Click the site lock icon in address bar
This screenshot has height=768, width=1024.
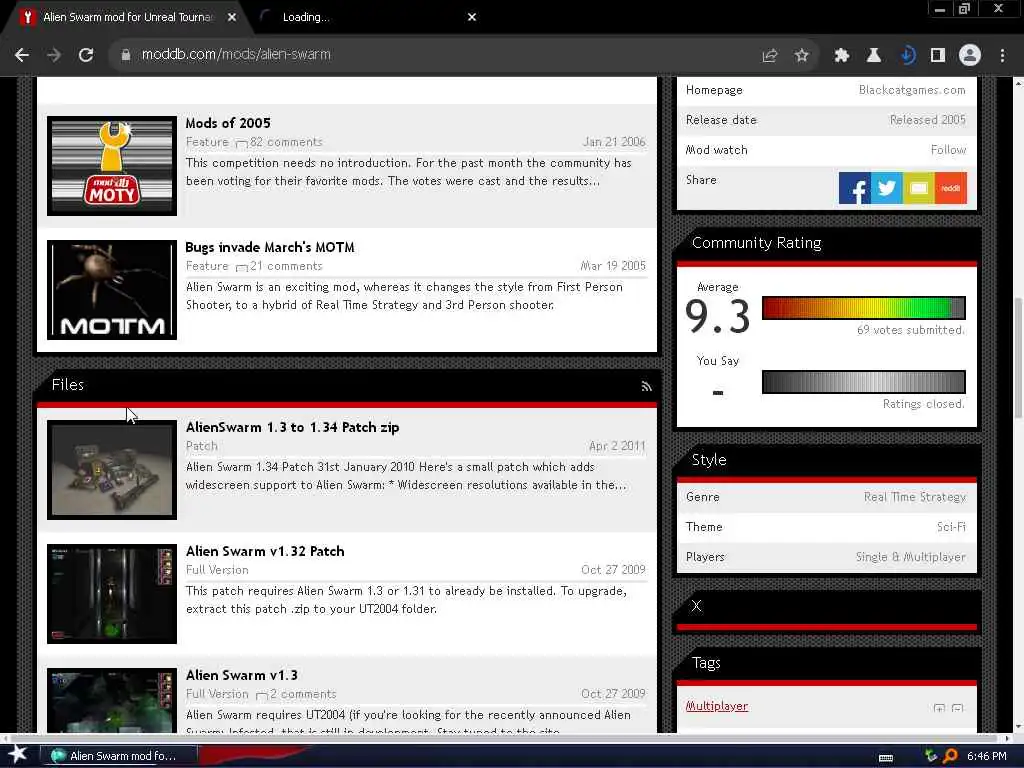[126, 55]
